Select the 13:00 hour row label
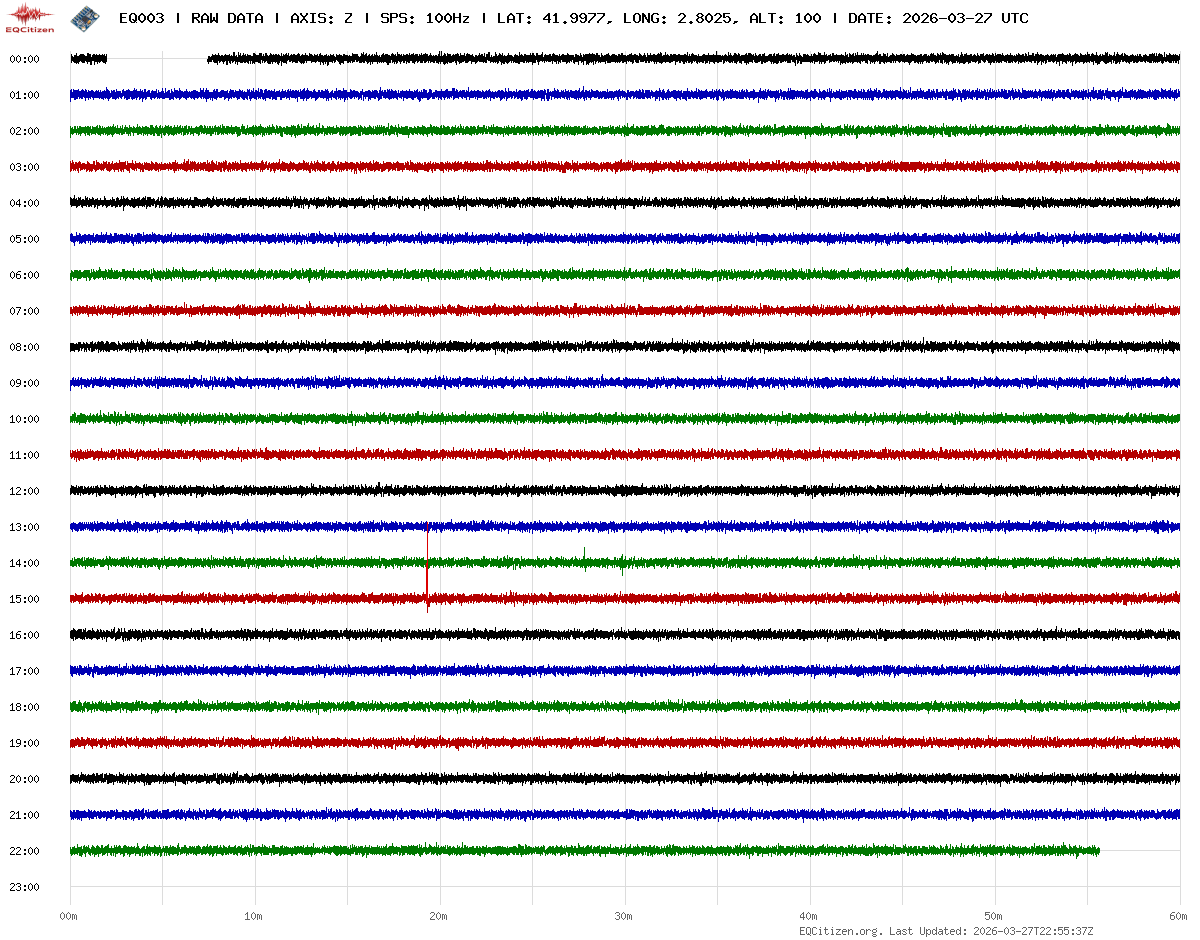Image resolution: width=1200 pixels, height=940 pixels. (24, 527)
